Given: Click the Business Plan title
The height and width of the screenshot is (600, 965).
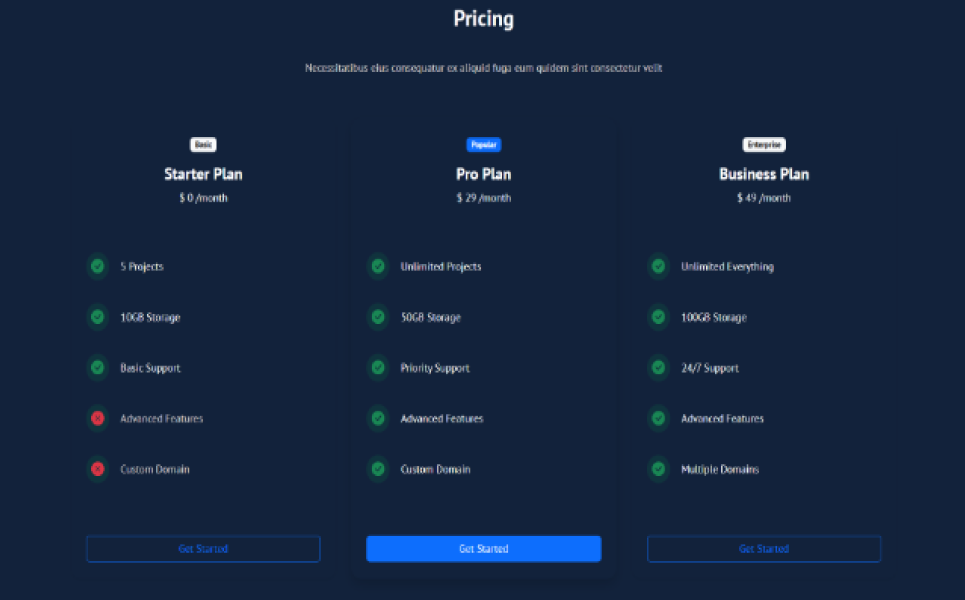Looking at the screenshot, I should [764, 174].
